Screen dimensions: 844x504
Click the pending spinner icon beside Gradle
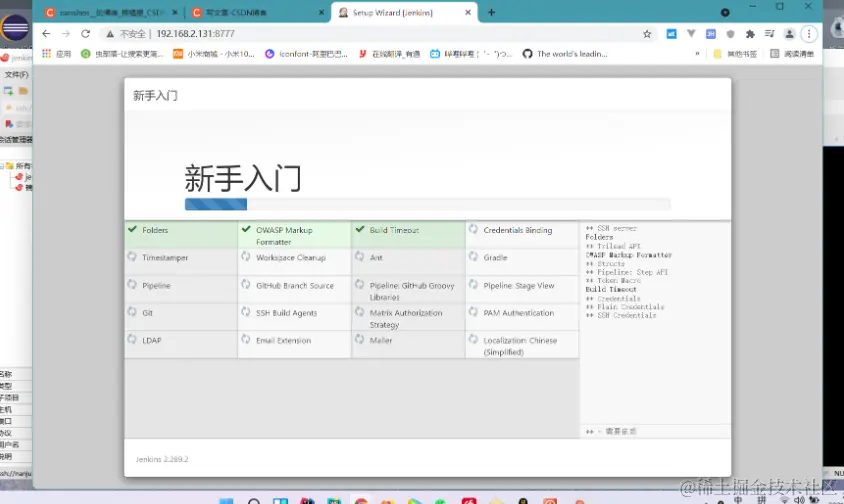tap(473, 257)
